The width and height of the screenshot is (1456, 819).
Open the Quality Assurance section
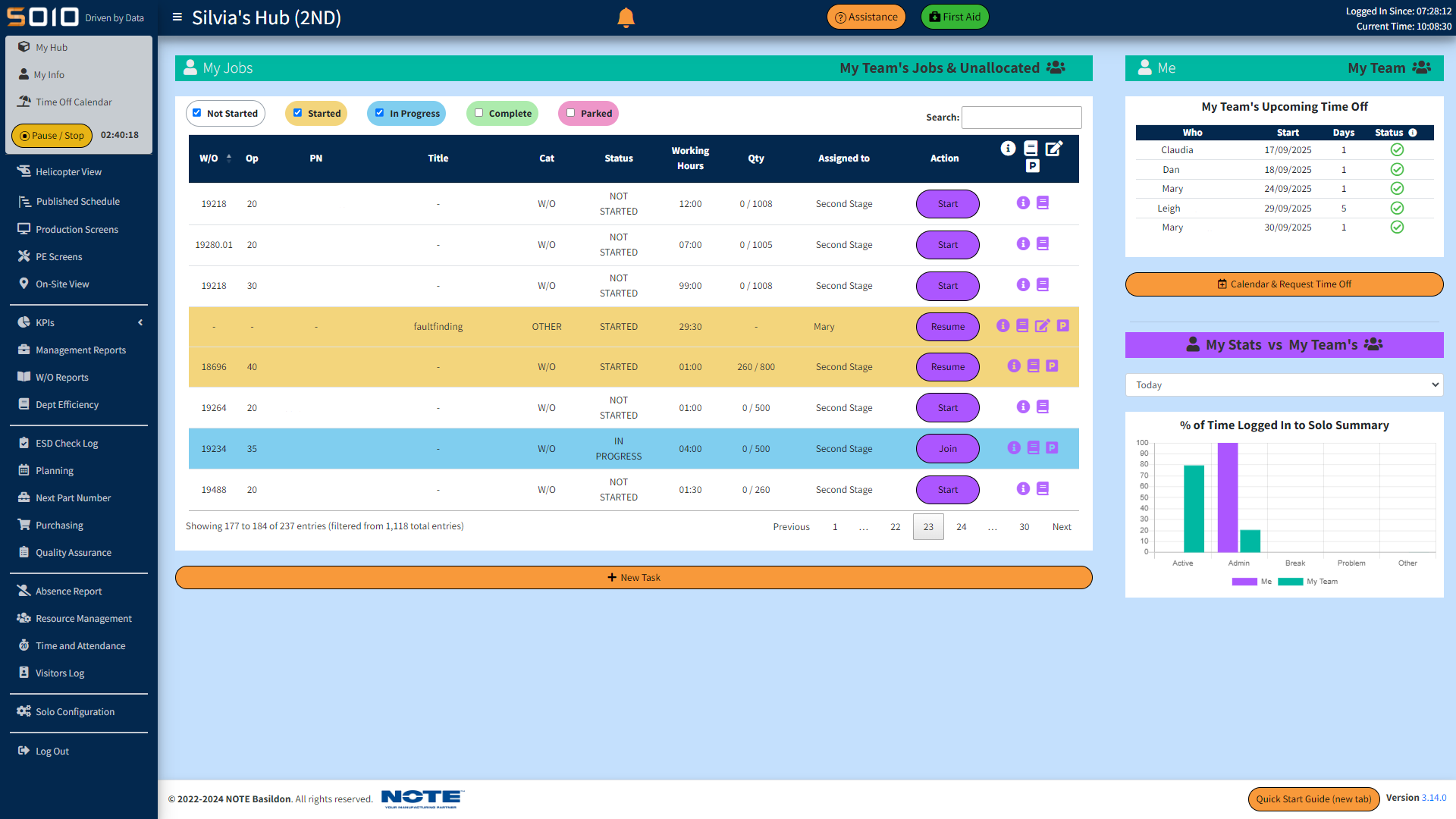(x=74, y=552)
